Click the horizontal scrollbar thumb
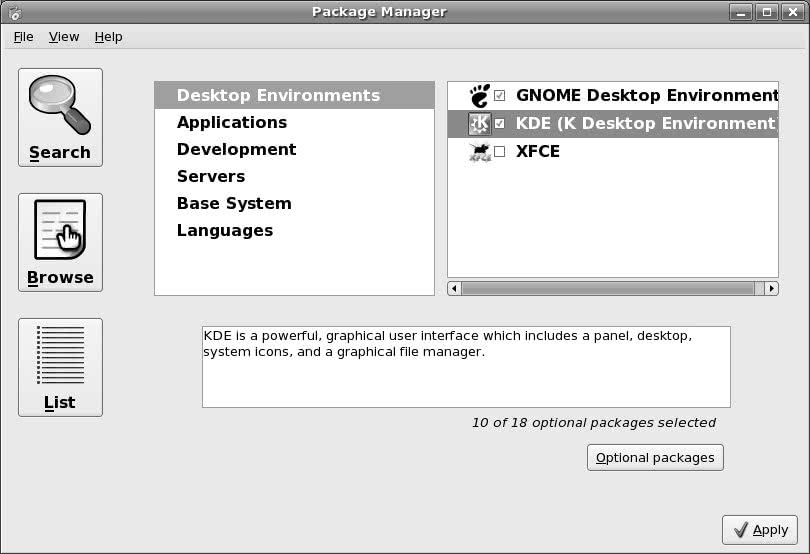Screen dimensions: 810x554 point(608,288)
